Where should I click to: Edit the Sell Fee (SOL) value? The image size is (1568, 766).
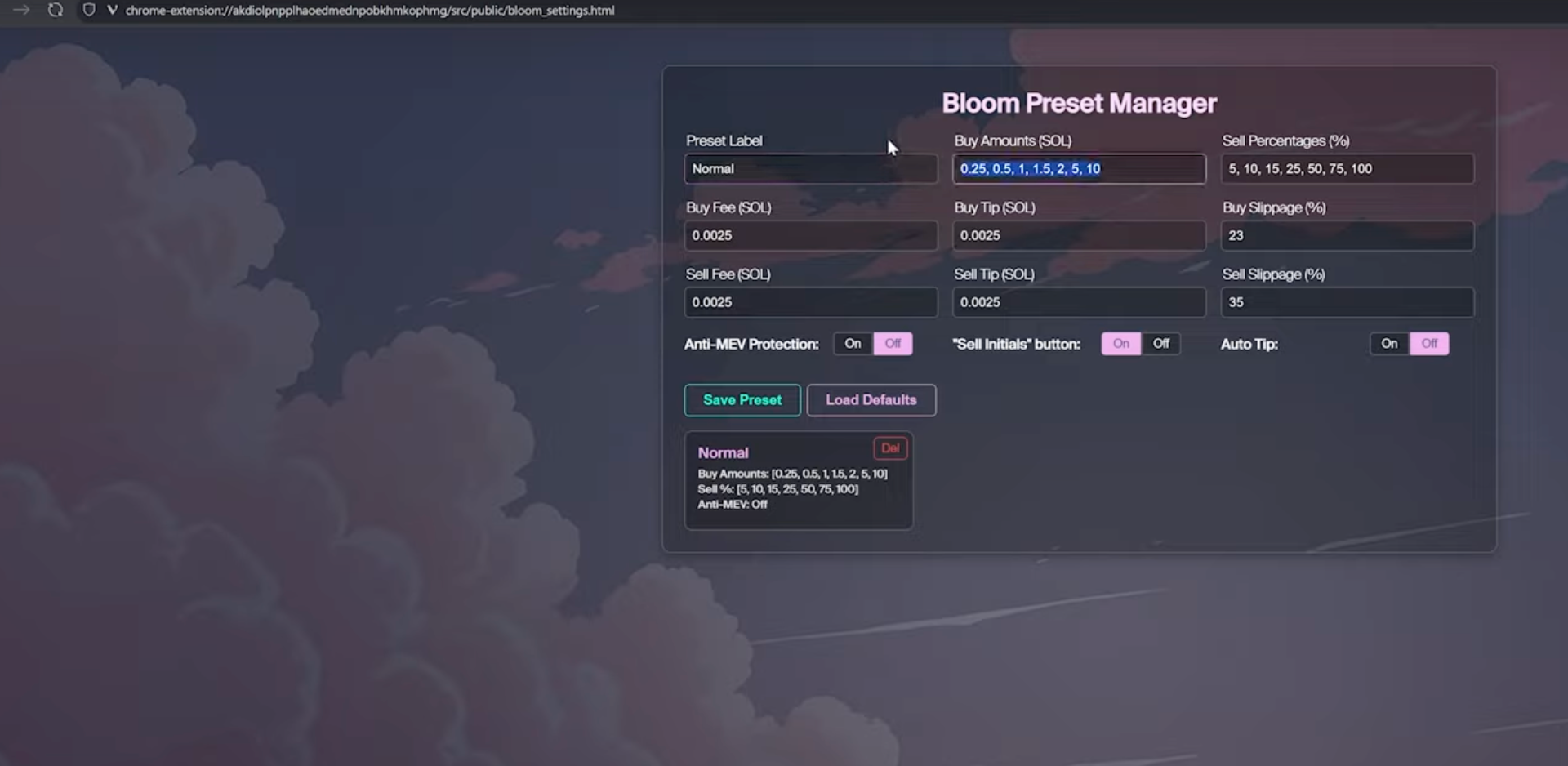[810, 302]
